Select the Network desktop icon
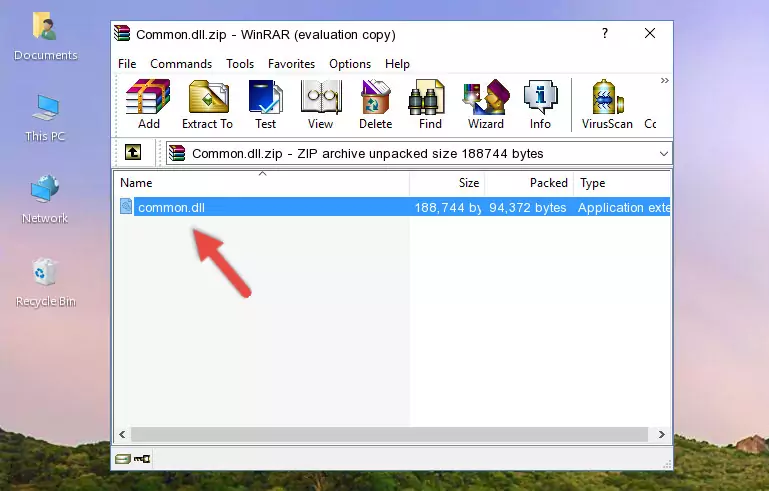Image resolution: width=769 pixels, height=491 pixels. click(45, 199)
